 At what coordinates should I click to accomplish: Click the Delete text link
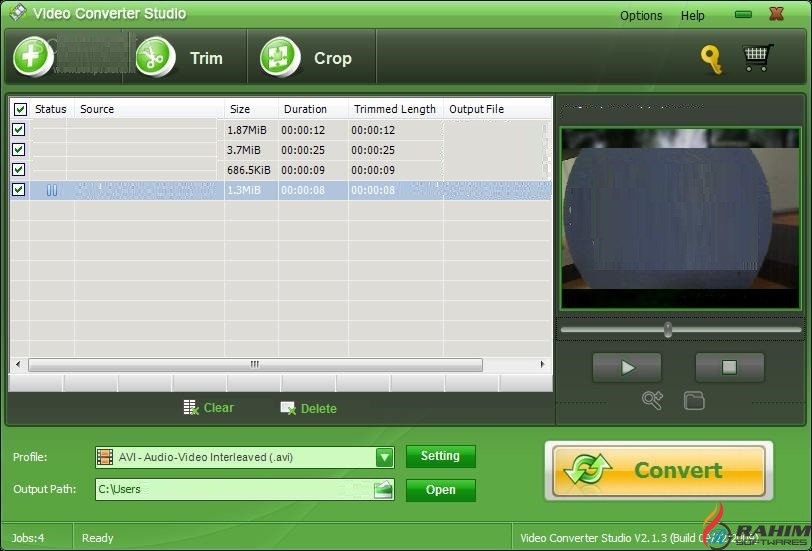pos(318,409)
